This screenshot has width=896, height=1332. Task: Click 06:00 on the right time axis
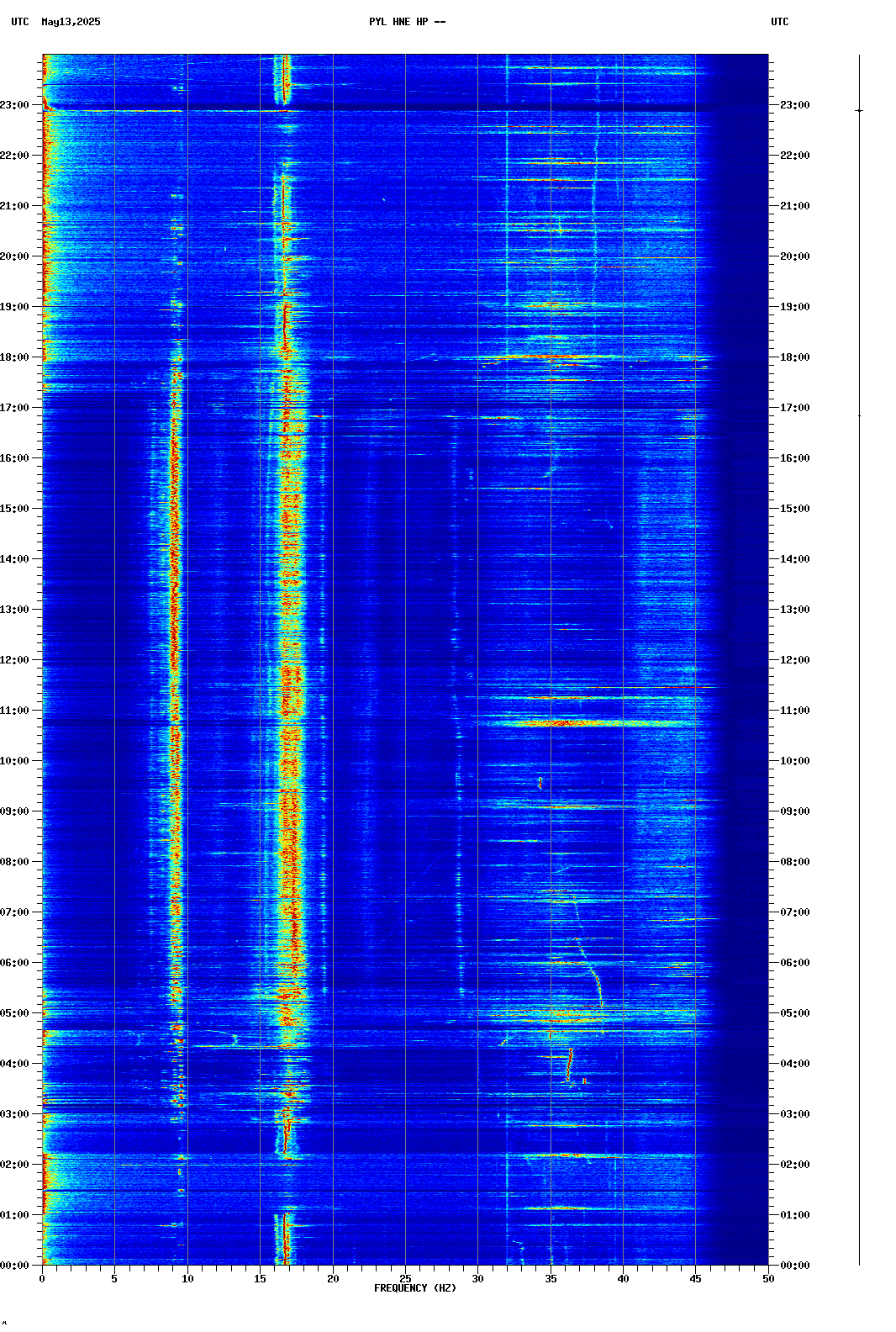[795, 963]
